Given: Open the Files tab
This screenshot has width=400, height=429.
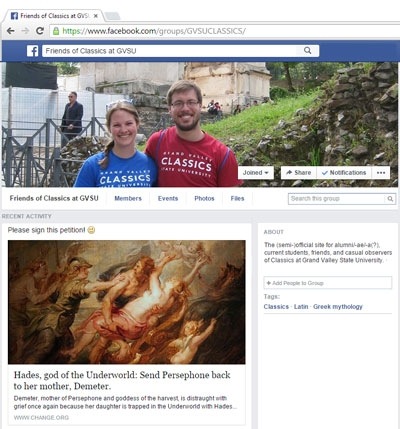Looking at the screenshot, I should [x=237, y=198].
